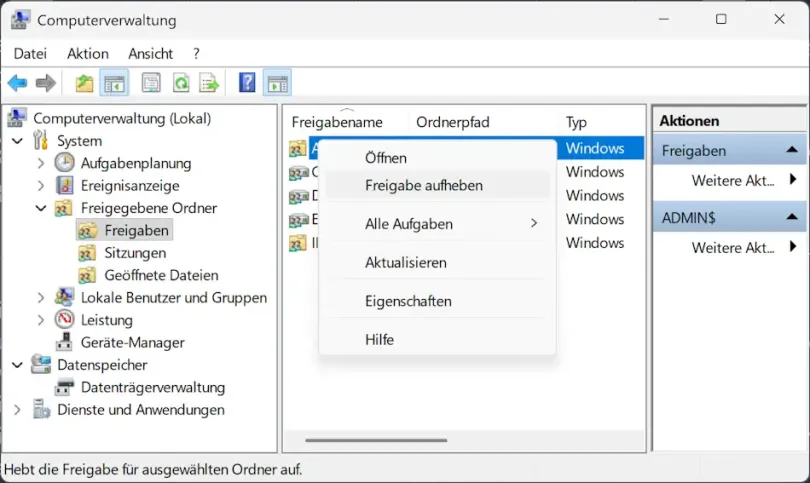Screen dimensions: 810x483
Task: Expand the Leistung node
Action: point(41,320)
